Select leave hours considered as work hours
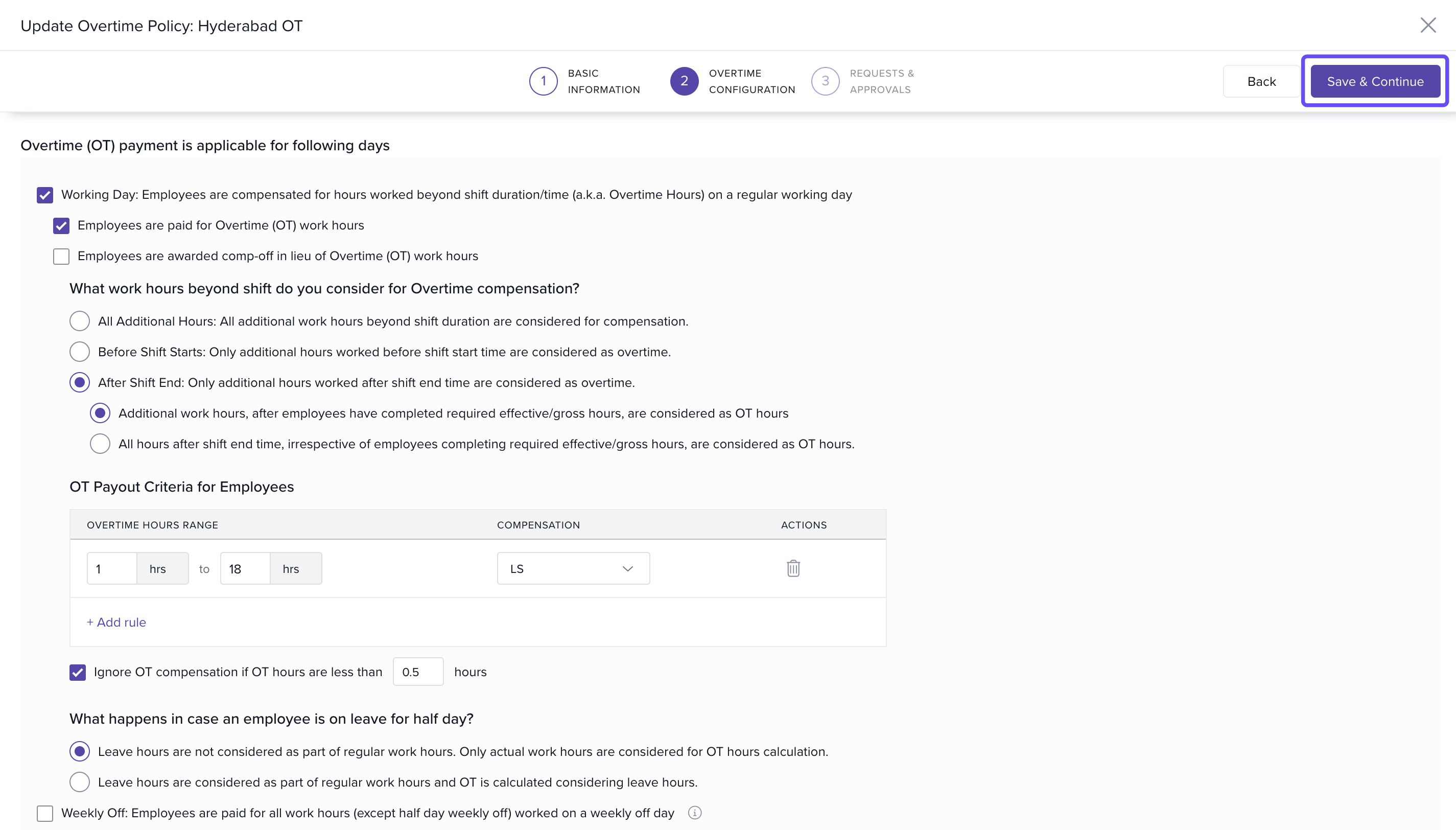Viewport: 1456px width, 830px height. tap(79, 782)
